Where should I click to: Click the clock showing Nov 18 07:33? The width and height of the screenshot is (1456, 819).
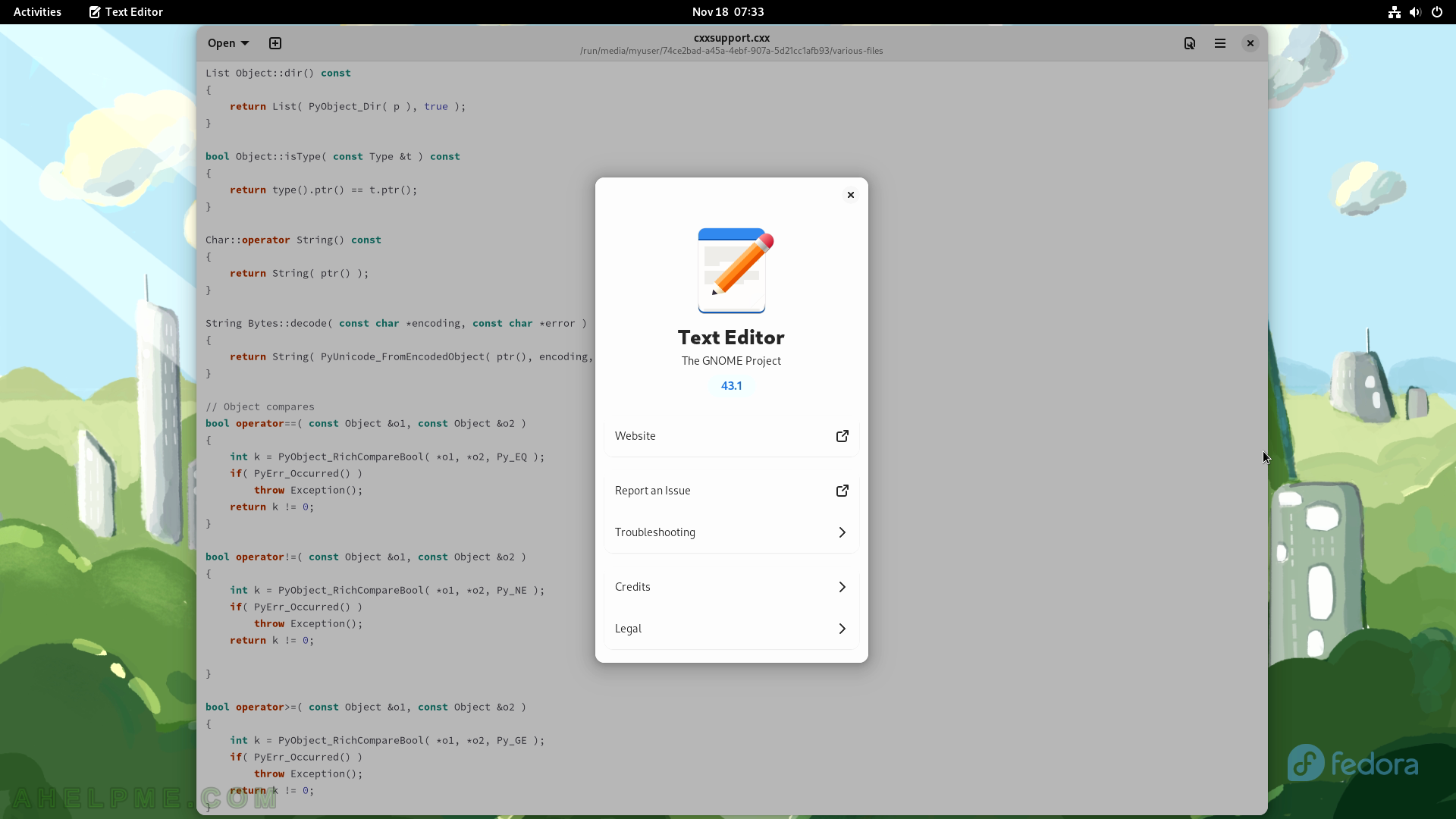(728, 11)
